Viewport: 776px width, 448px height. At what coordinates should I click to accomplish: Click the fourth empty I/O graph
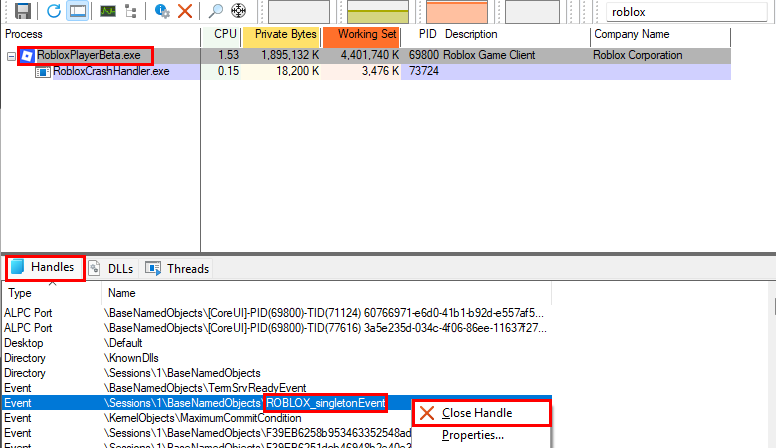coord(532,12)
